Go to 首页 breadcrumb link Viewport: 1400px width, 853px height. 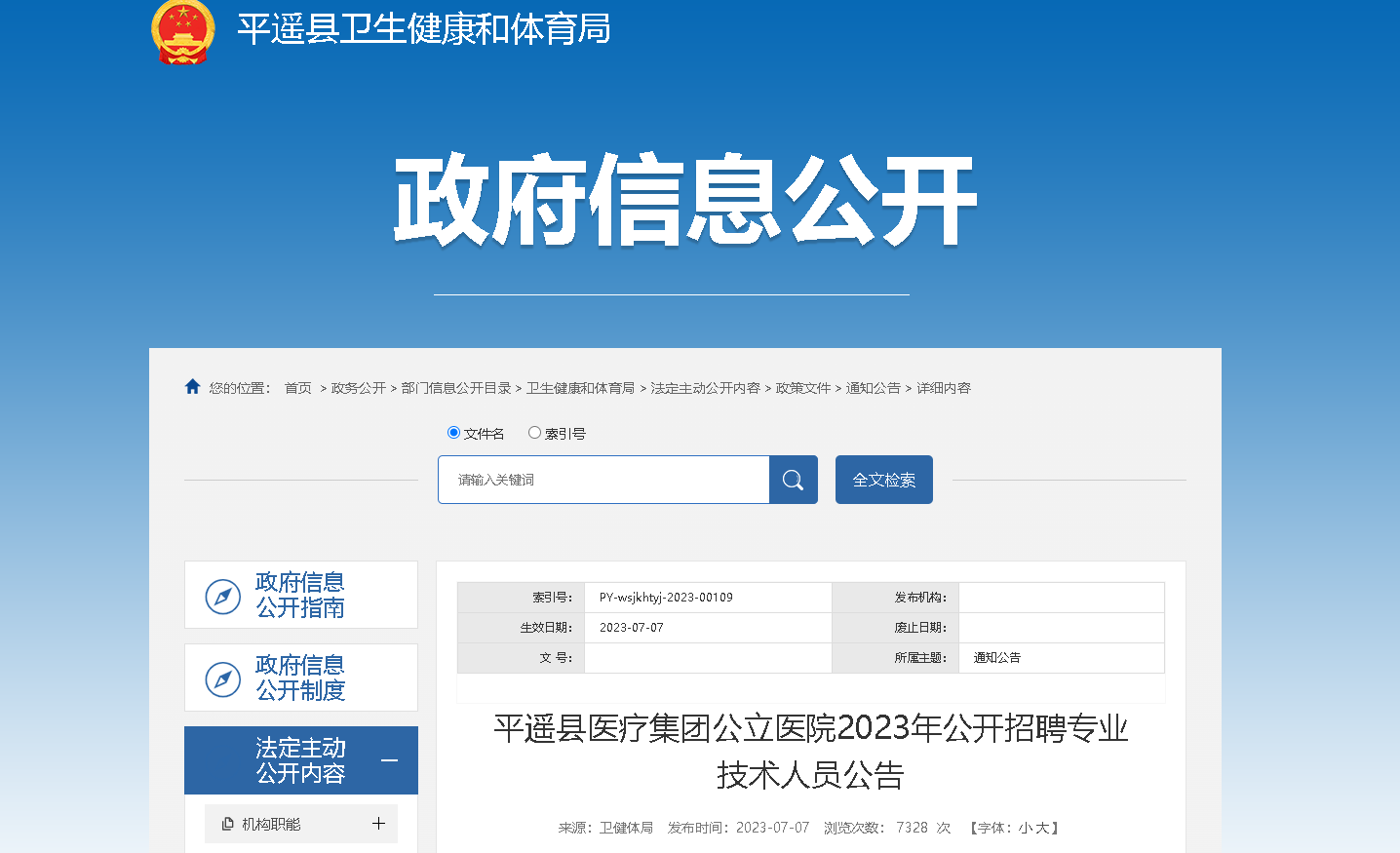[298, 388]
